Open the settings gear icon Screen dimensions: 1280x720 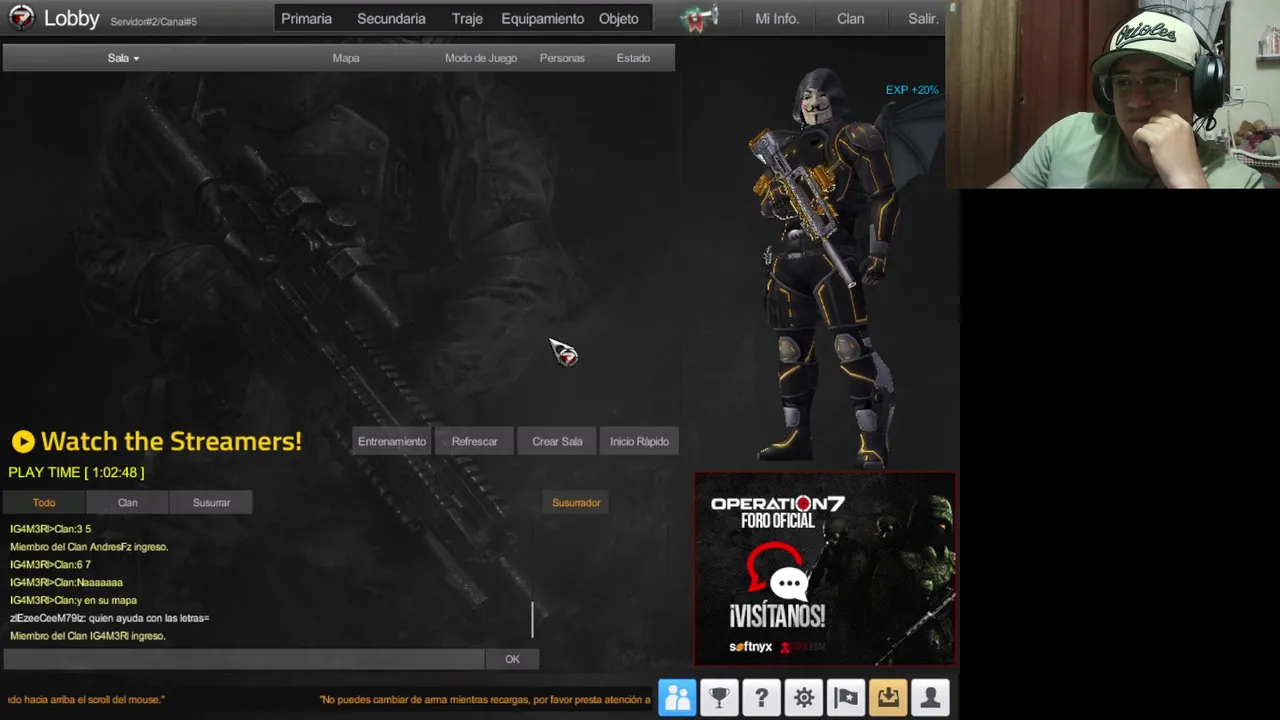click(804, 697)
